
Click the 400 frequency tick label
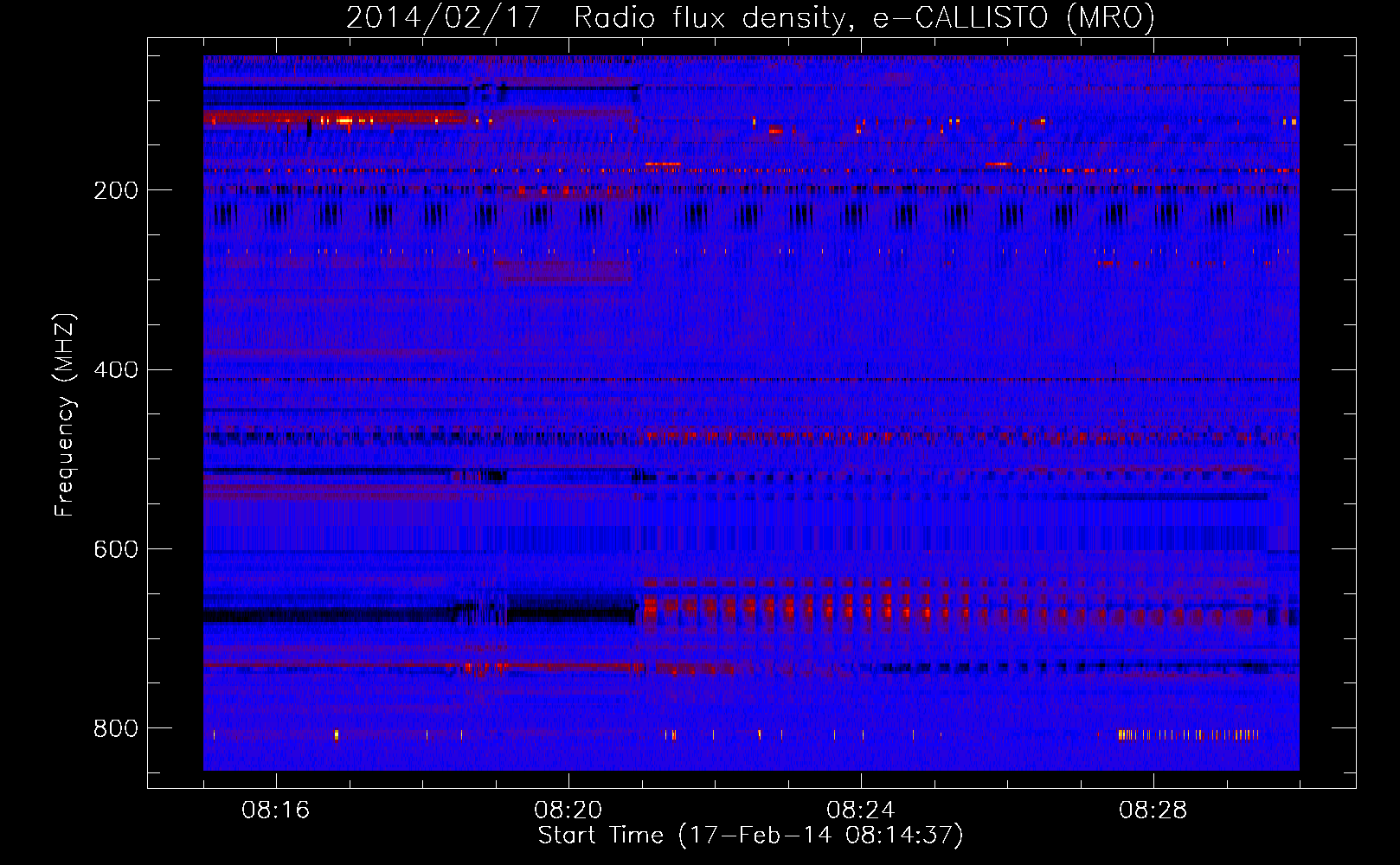coord(116,370)
